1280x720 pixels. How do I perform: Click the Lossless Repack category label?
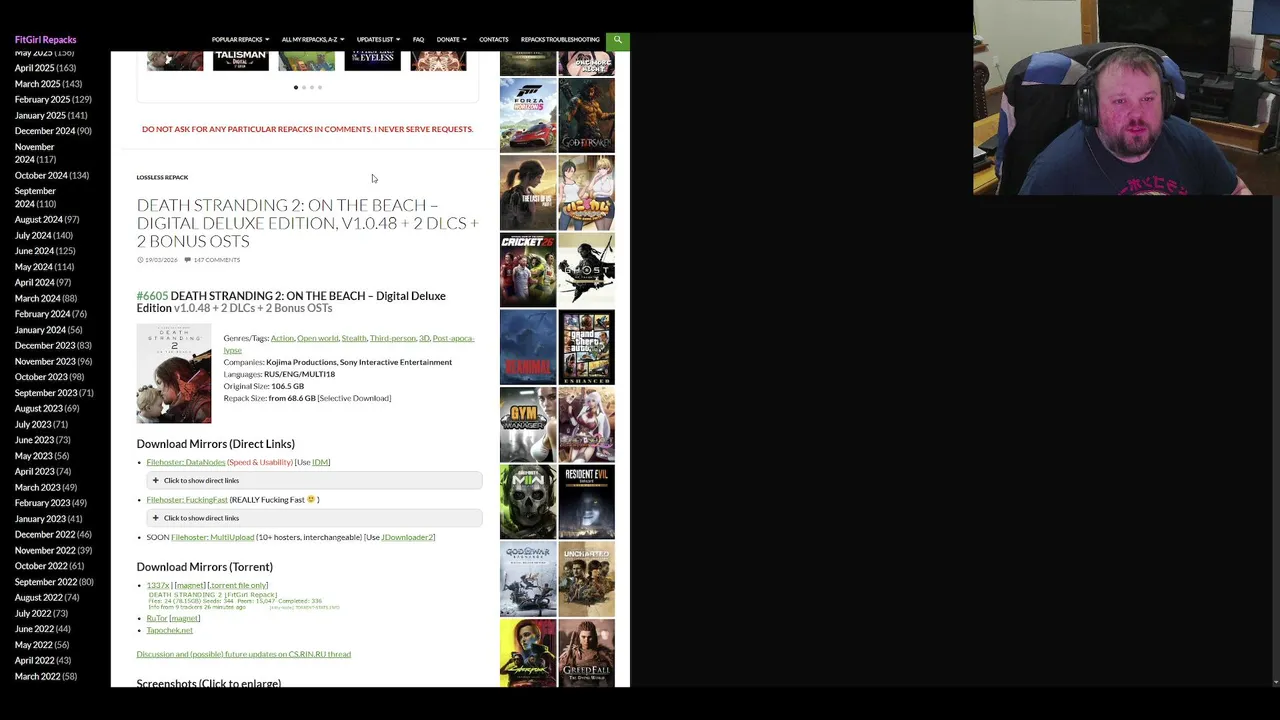pos(162,177)
